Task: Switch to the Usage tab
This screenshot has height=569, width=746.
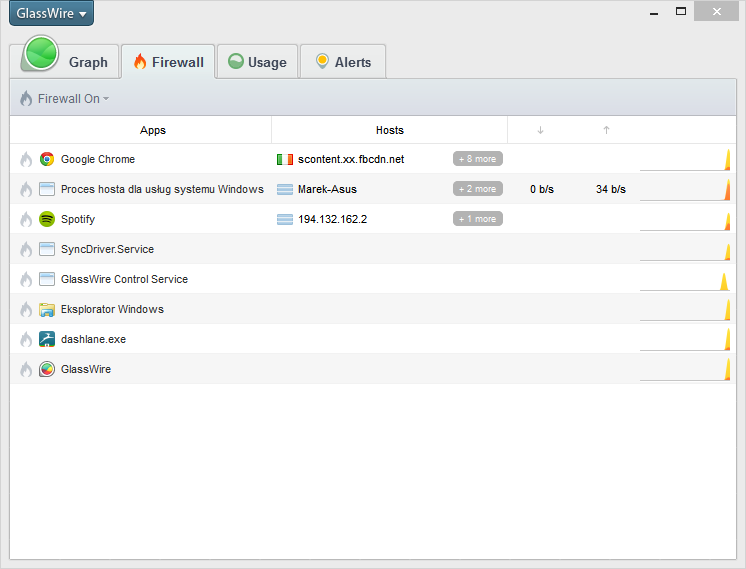Action: tap(257, 62)
